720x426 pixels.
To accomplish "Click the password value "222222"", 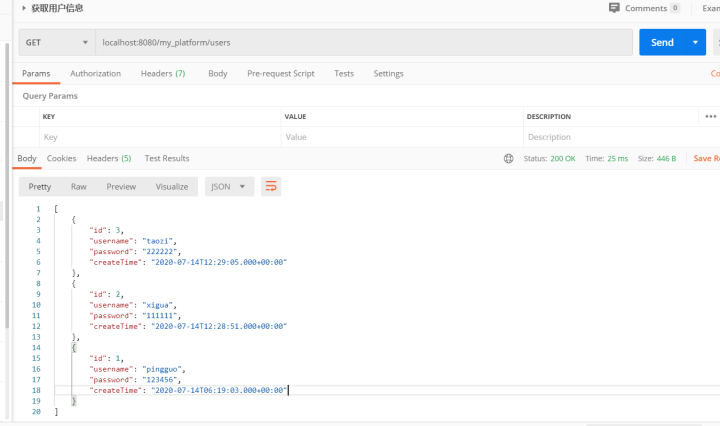I will click(160, 252).
